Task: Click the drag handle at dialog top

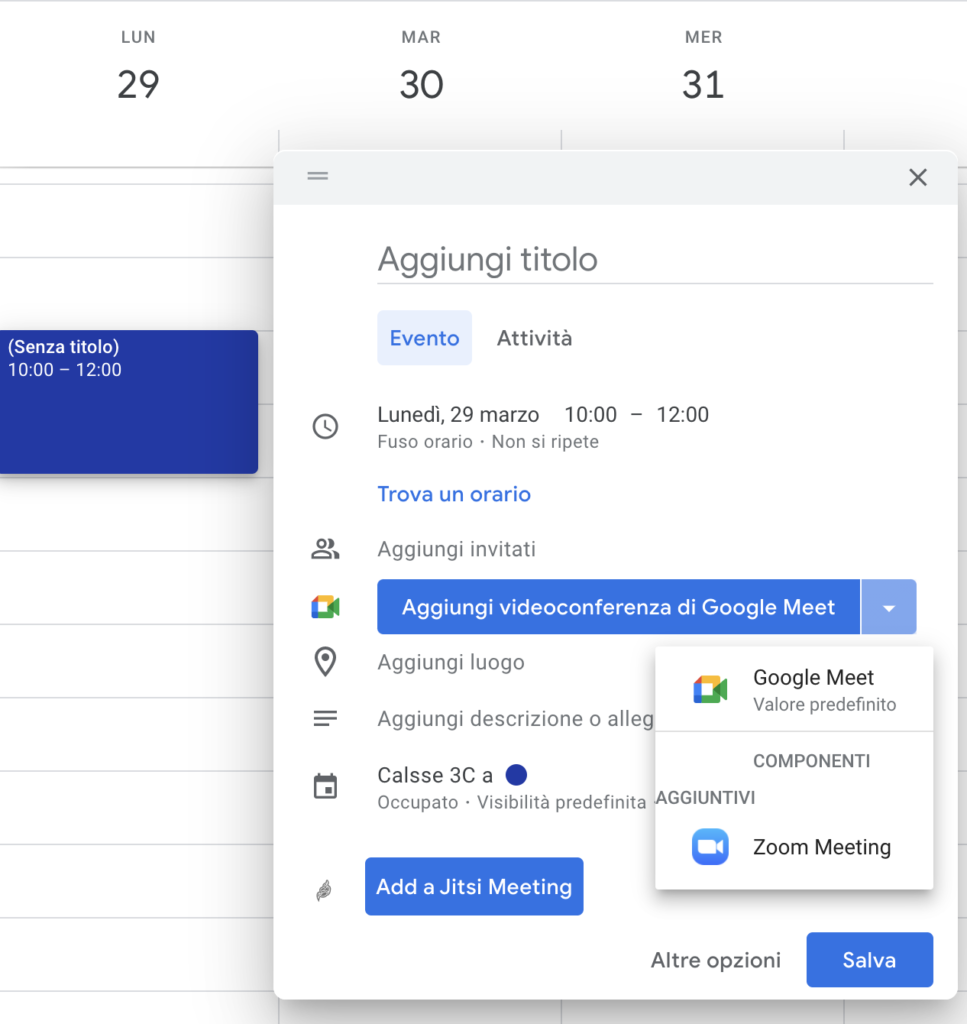Action: tap(318, 176)
